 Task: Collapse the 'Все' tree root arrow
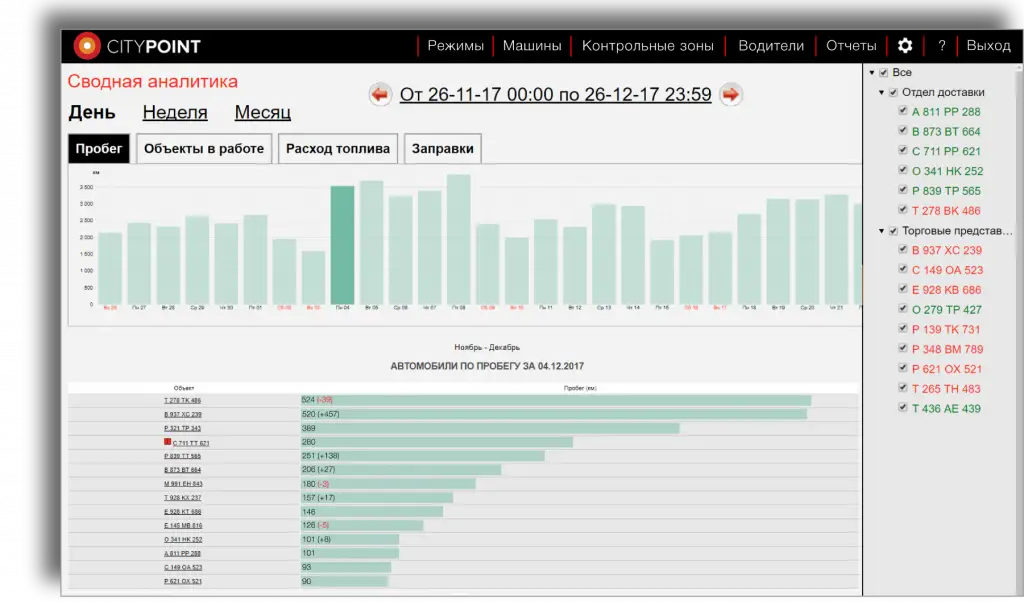coord(871,73)
